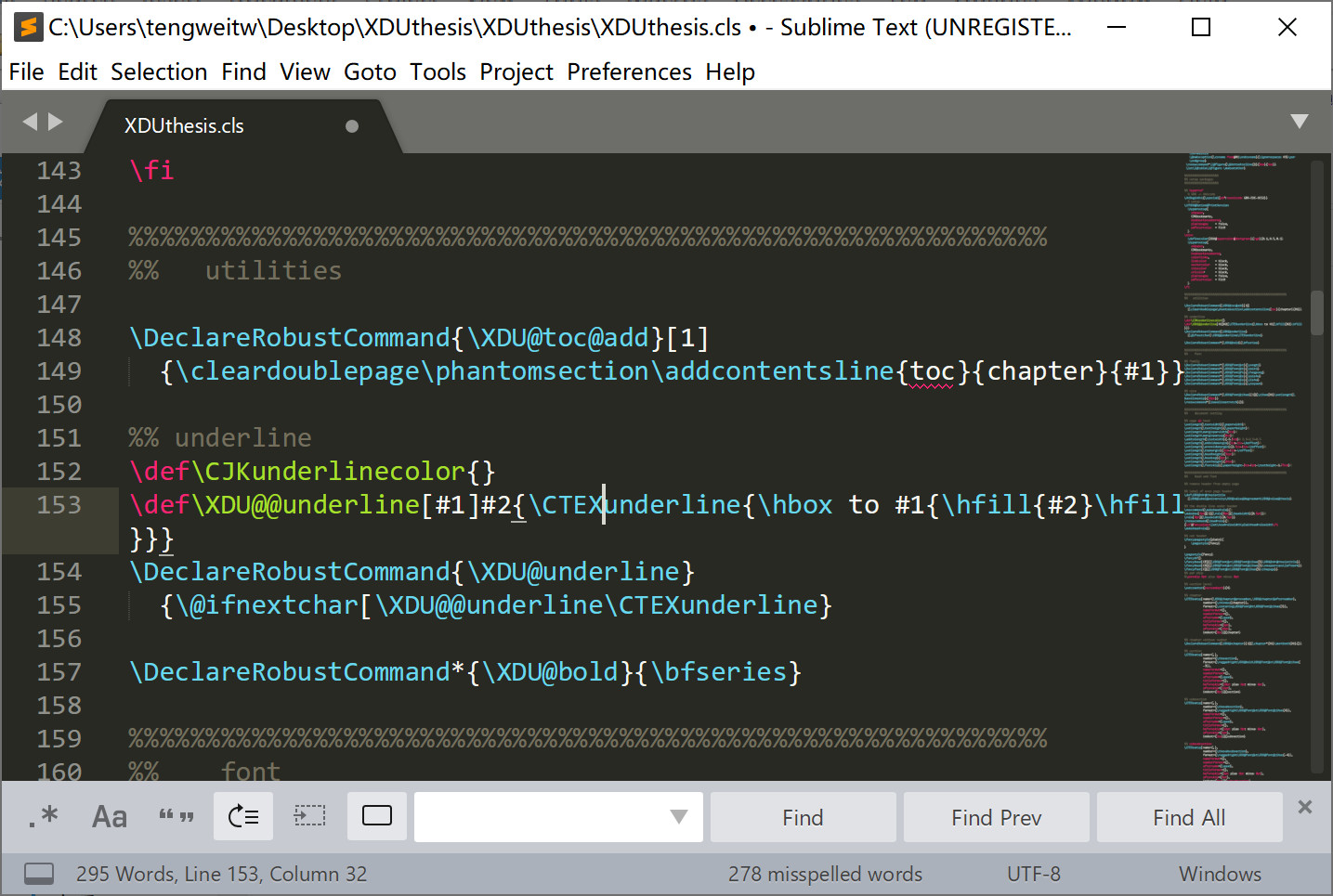1333x896 pixels.
Task: Click the Sublime Text title bar icon
Action: click(x=29, y=27)
